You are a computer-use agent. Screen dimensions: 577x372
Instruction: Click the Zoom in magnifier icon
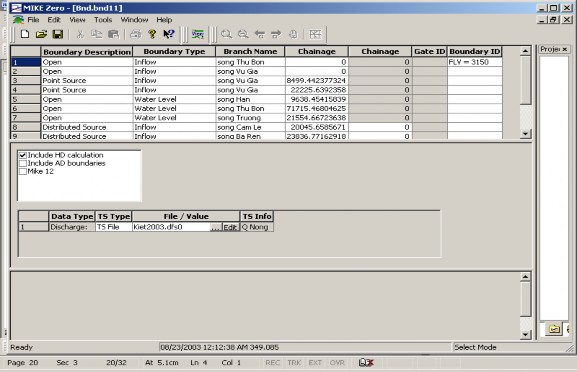click(x=226, y=34)
